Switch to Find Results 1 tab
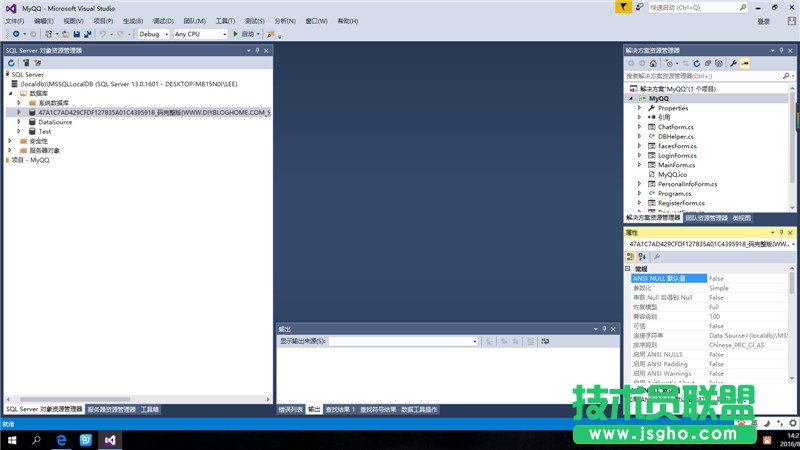This screenshot has width=800, height=450. tap(340, 410)
